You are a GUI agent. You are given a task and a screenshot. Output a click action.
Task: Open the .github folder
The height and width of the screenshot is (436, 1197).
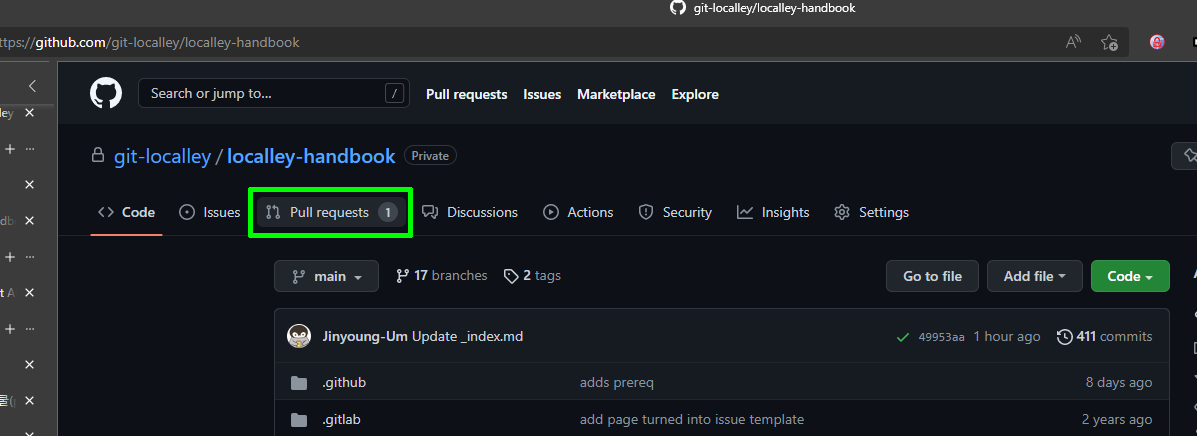tap(343, 382)
